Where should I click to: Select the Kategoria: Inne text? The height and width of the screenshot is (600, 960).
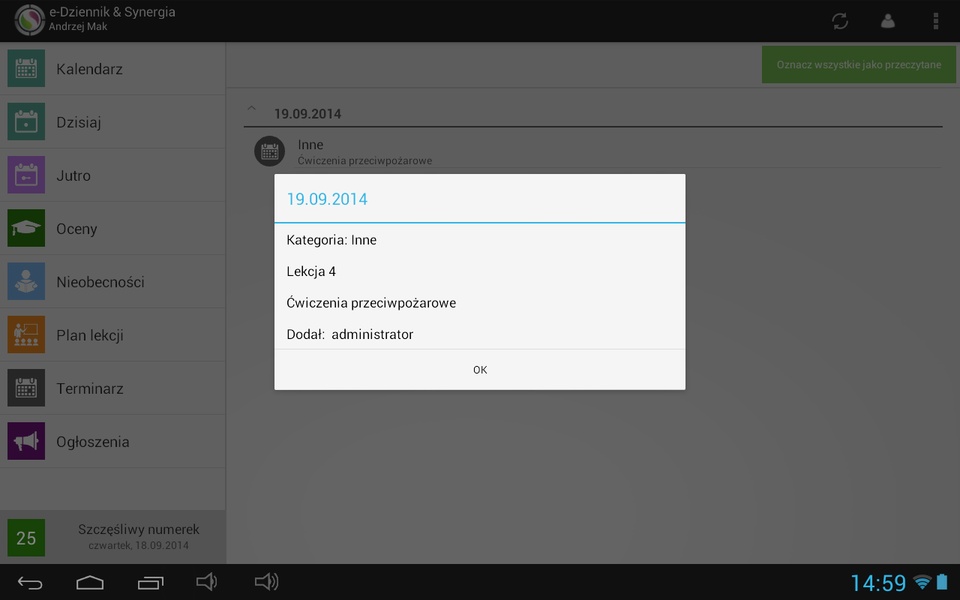coord(331,240)
